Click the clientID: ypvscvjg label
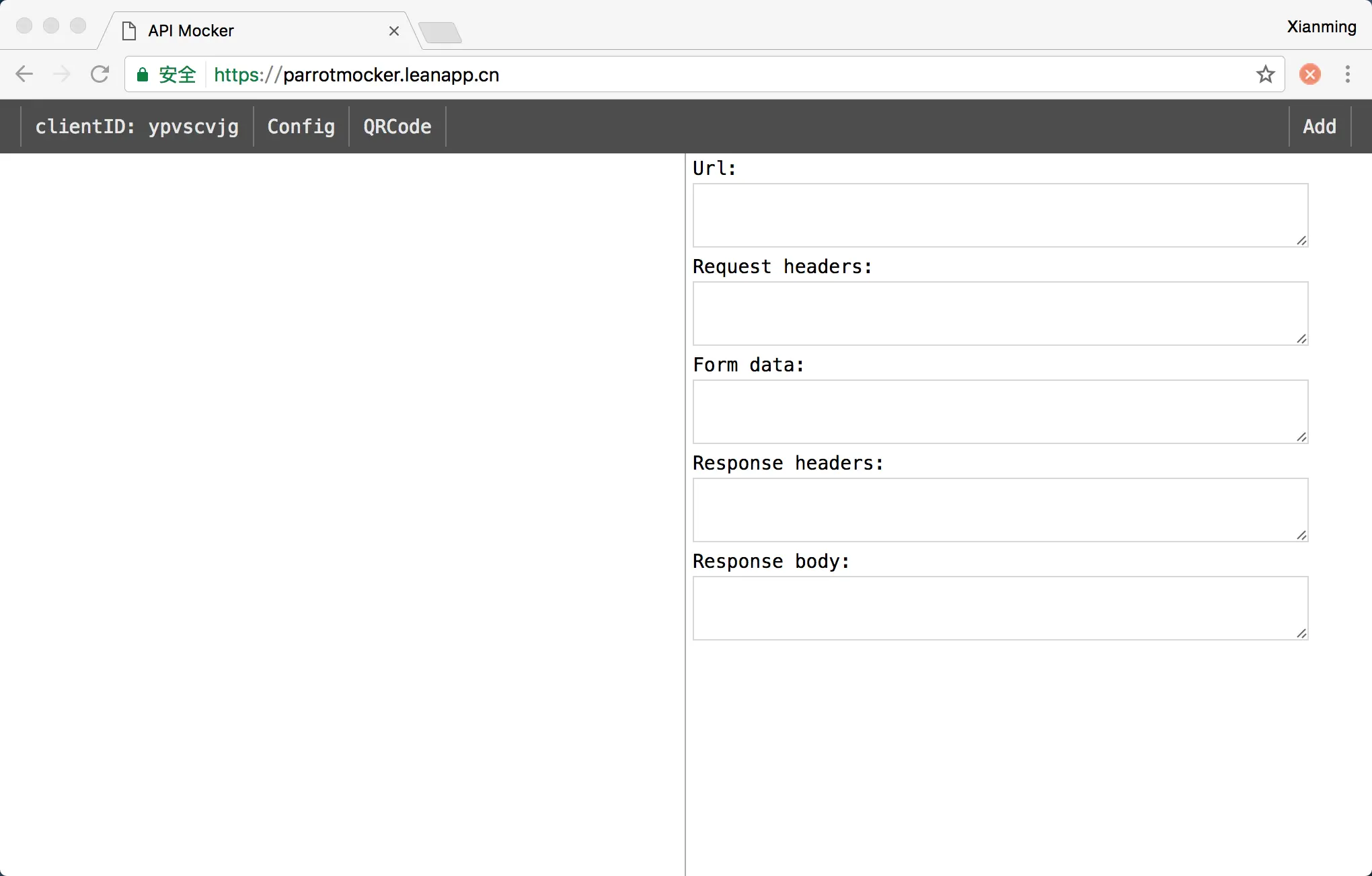 (x=137, y=126)
